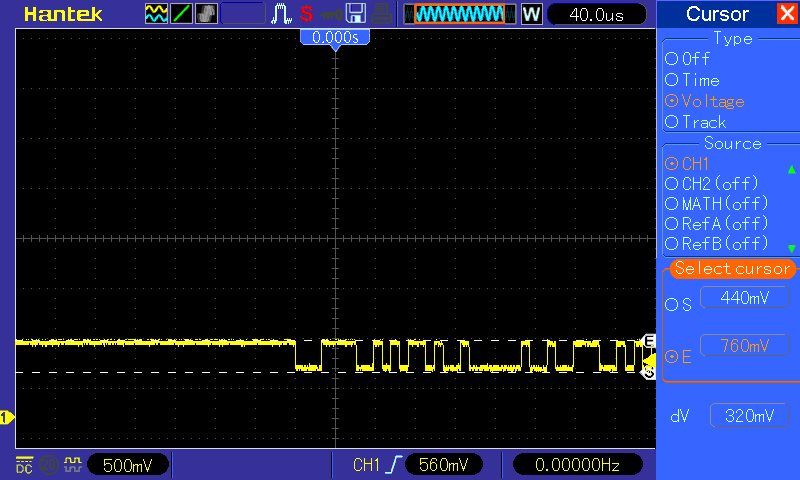Click the 500mV vertical scale readout
Image resolution: width=800 pixels, height=480 pixels.
tap(128, 465)
